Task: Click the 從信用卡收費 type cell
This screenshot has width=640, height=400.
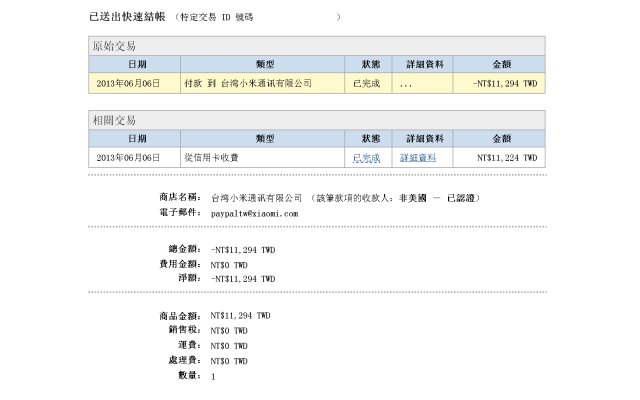Action: coord(262,158)
